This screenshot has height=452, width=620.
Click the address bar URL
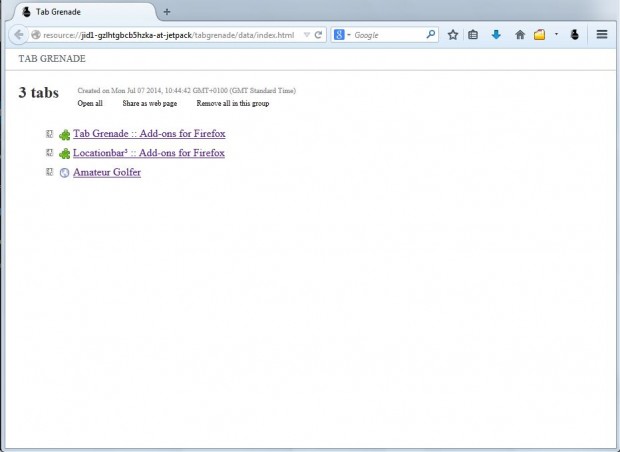168,35
